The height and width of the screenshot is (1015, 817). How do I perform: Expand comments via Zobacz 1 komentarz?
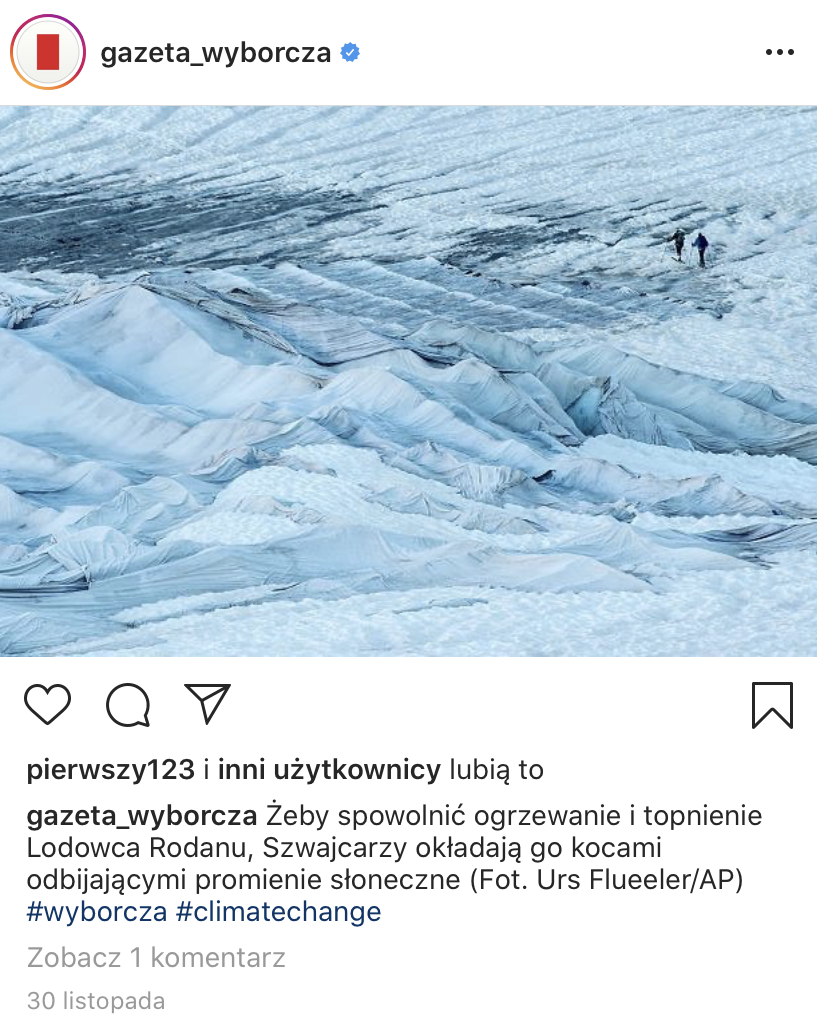tap(156, 957)
